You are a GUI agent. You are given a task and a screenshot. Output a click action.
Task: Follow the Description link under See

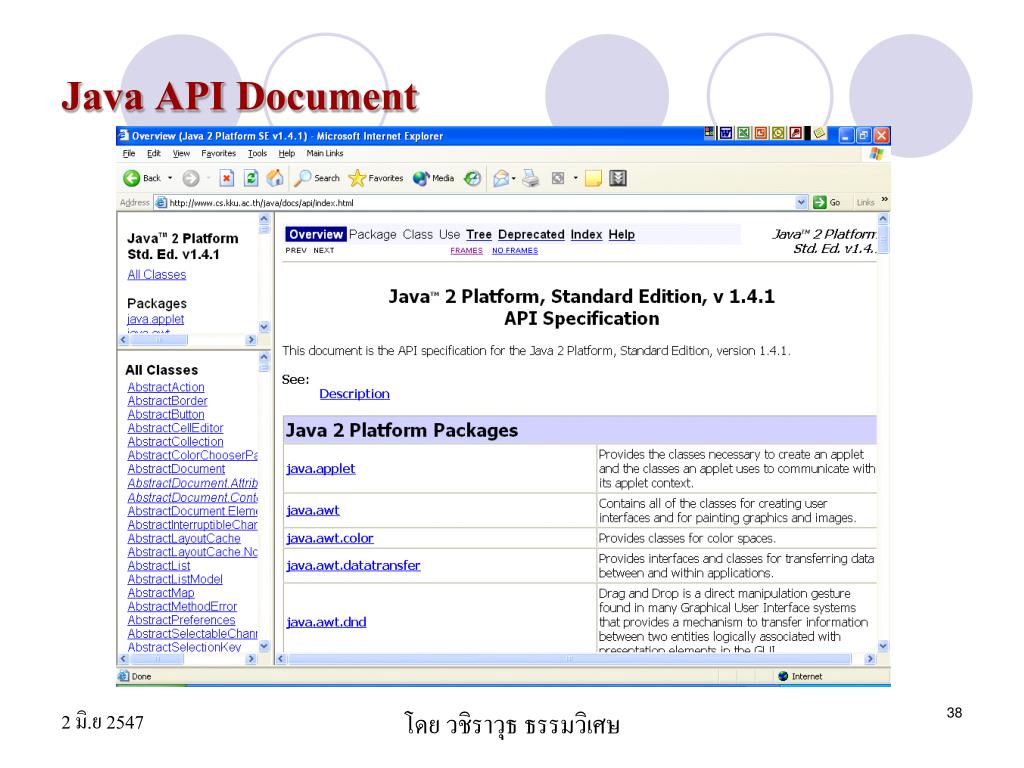(355, 394)
